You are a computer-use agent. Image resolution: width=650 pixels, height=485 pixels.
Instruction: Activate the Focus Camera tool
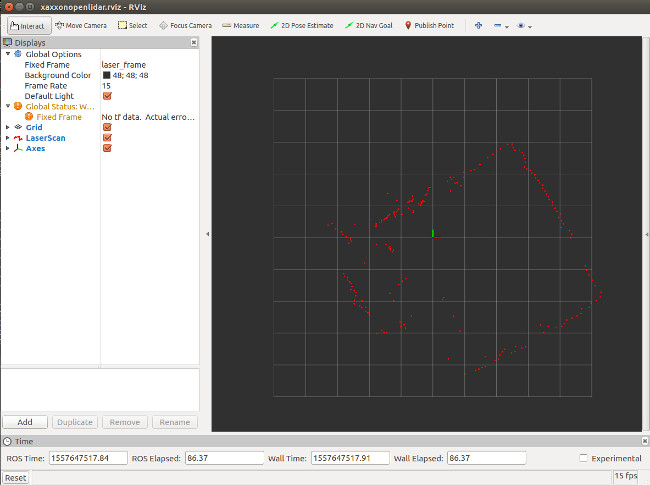pyautogui.click(x=185, y=26)
